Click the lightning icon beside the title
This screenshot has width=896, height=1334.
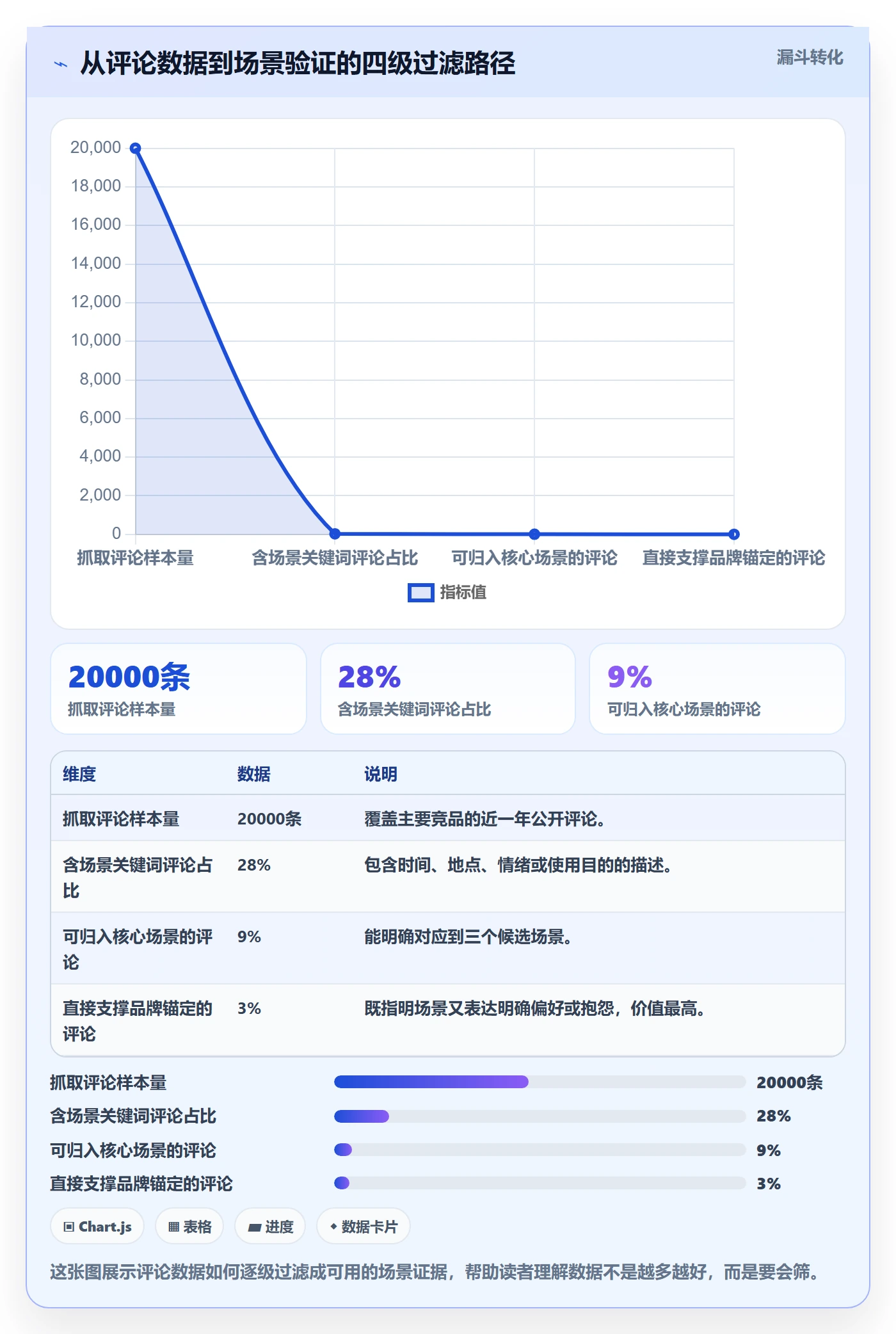coord(61,64)
